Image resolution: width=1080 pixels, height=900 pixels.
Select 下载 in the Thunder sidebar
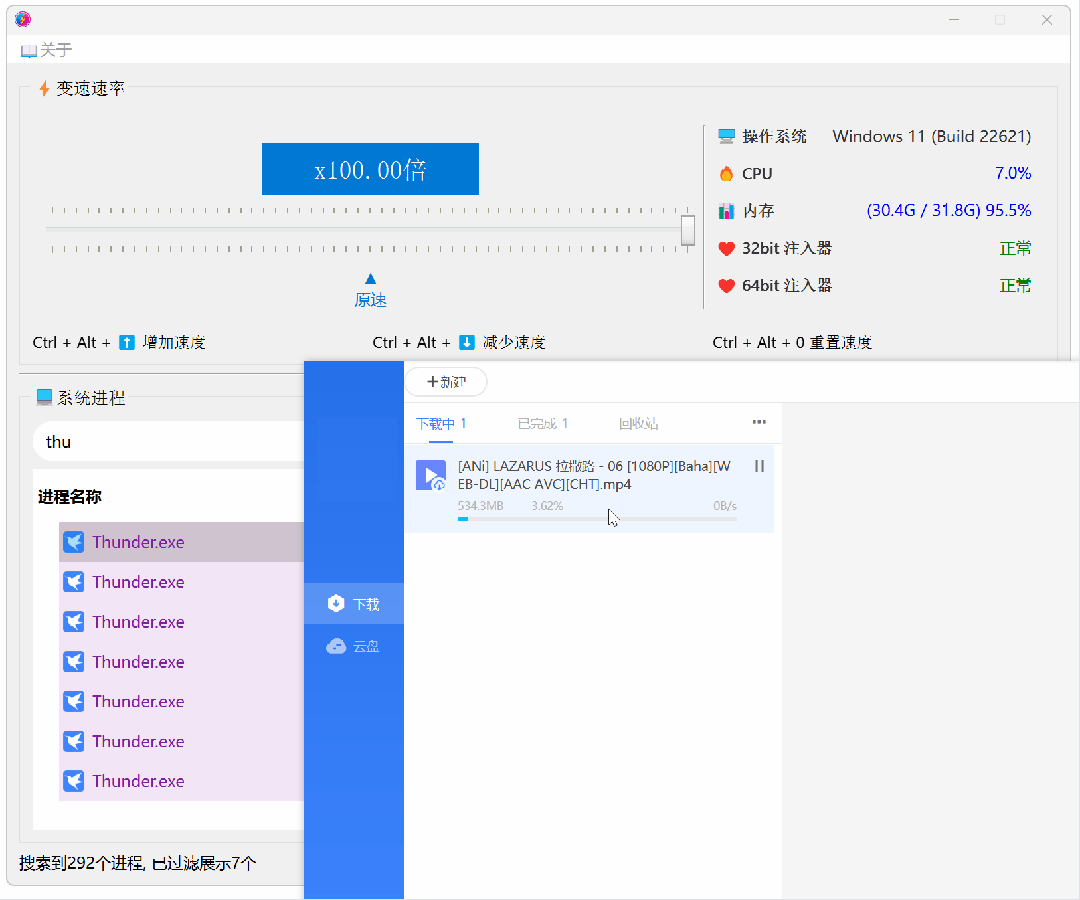(354, 604)
